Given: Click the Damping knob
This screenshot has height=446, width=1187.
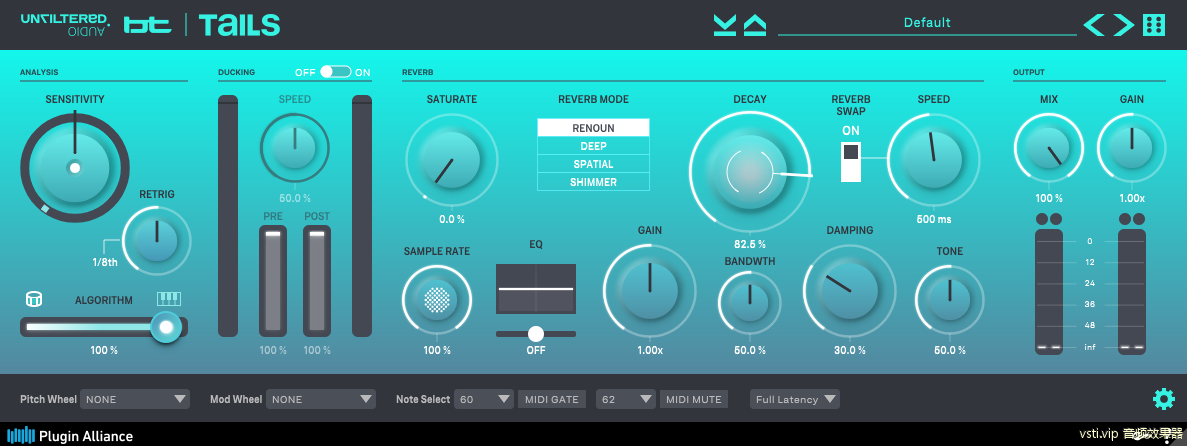Looking at the screenshot, I should click(849, 291).
